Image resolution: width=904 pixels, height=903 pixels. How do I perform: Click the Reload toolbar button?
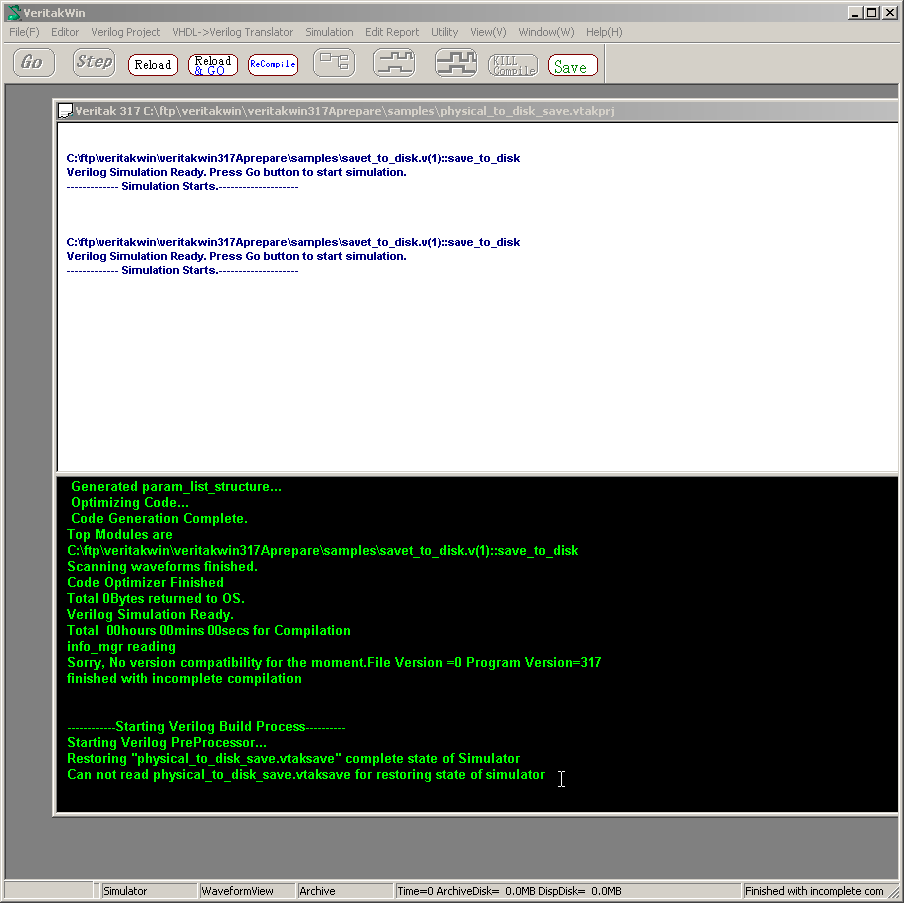(153, 65)
